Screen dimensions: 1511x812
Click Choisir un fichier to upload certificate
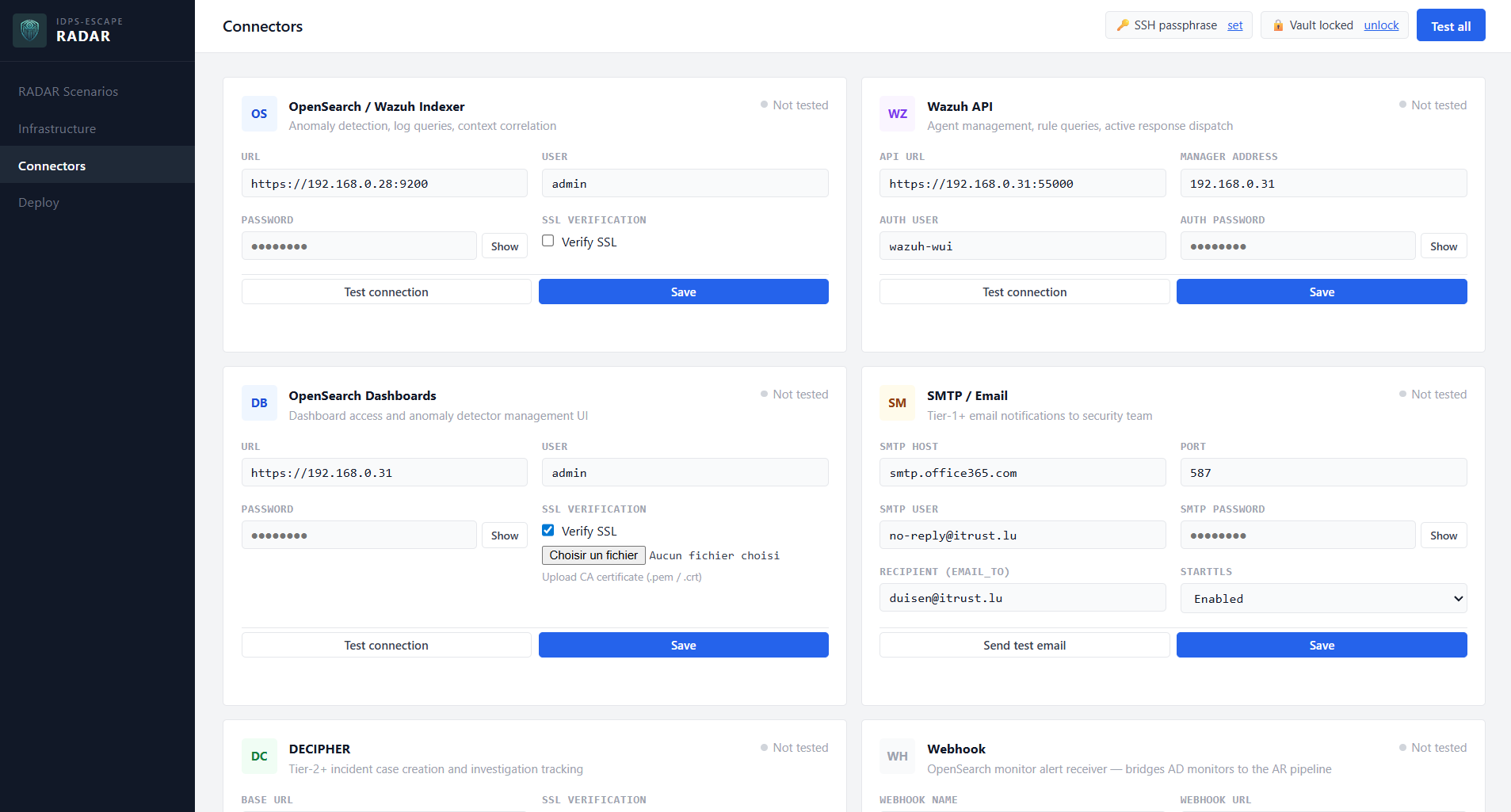[x=593, y=555]
